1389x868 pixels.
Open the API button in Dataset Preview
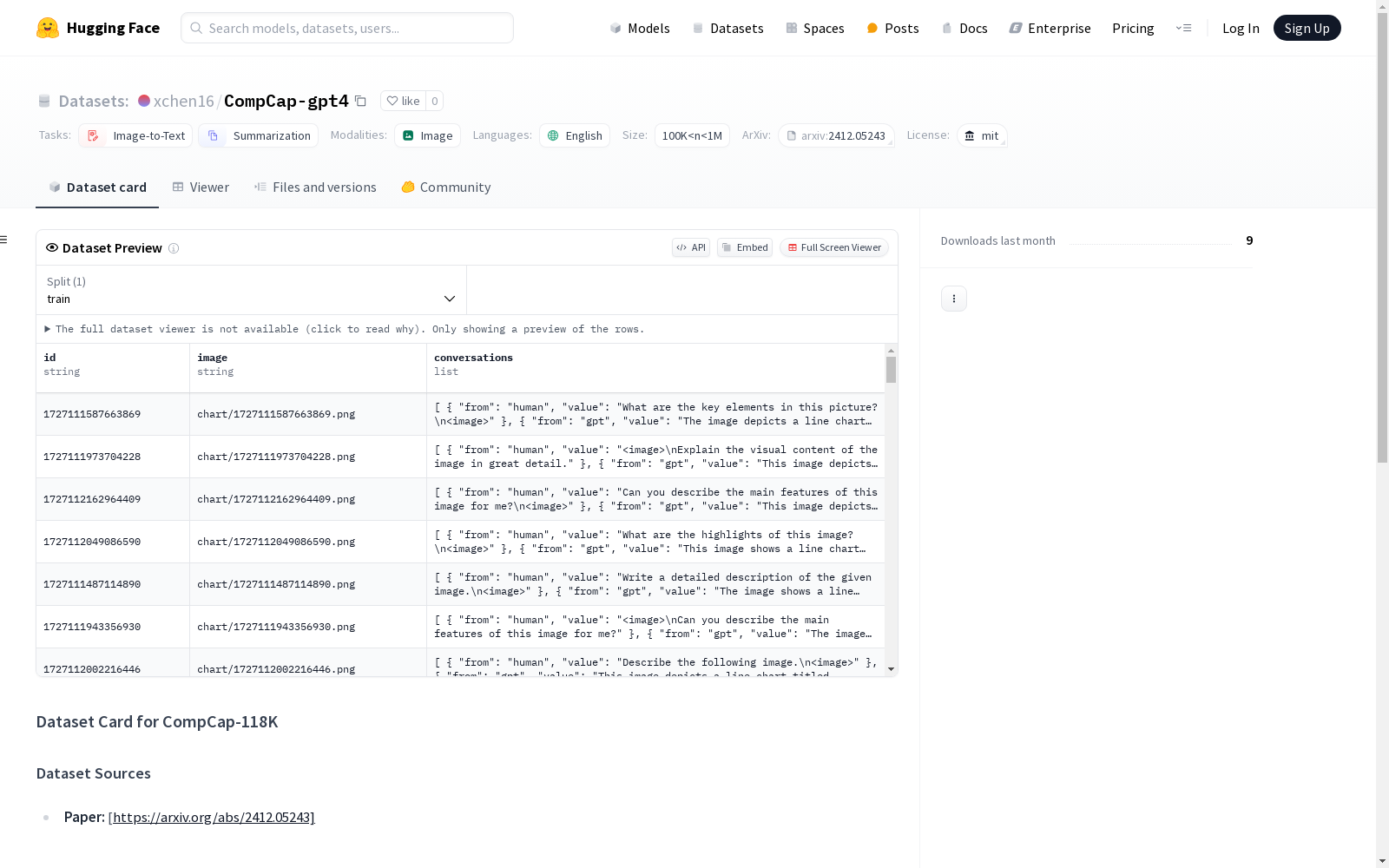click(691, 247)
